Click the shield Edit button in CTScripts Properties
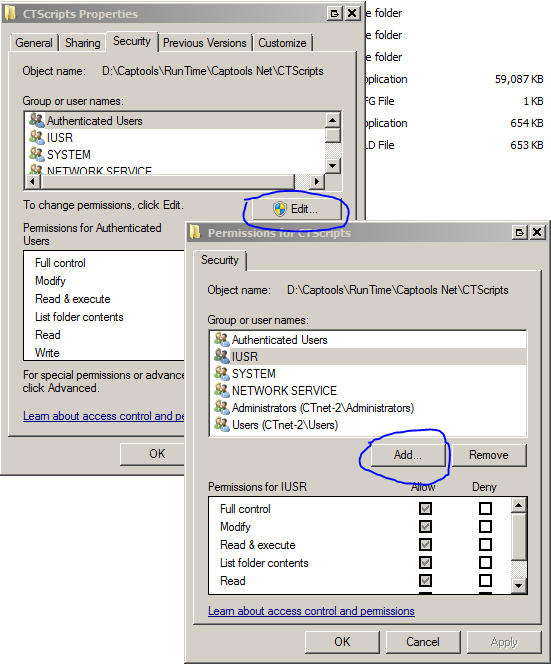The height and width of the screenshot is (665, 551). (296, 209)
